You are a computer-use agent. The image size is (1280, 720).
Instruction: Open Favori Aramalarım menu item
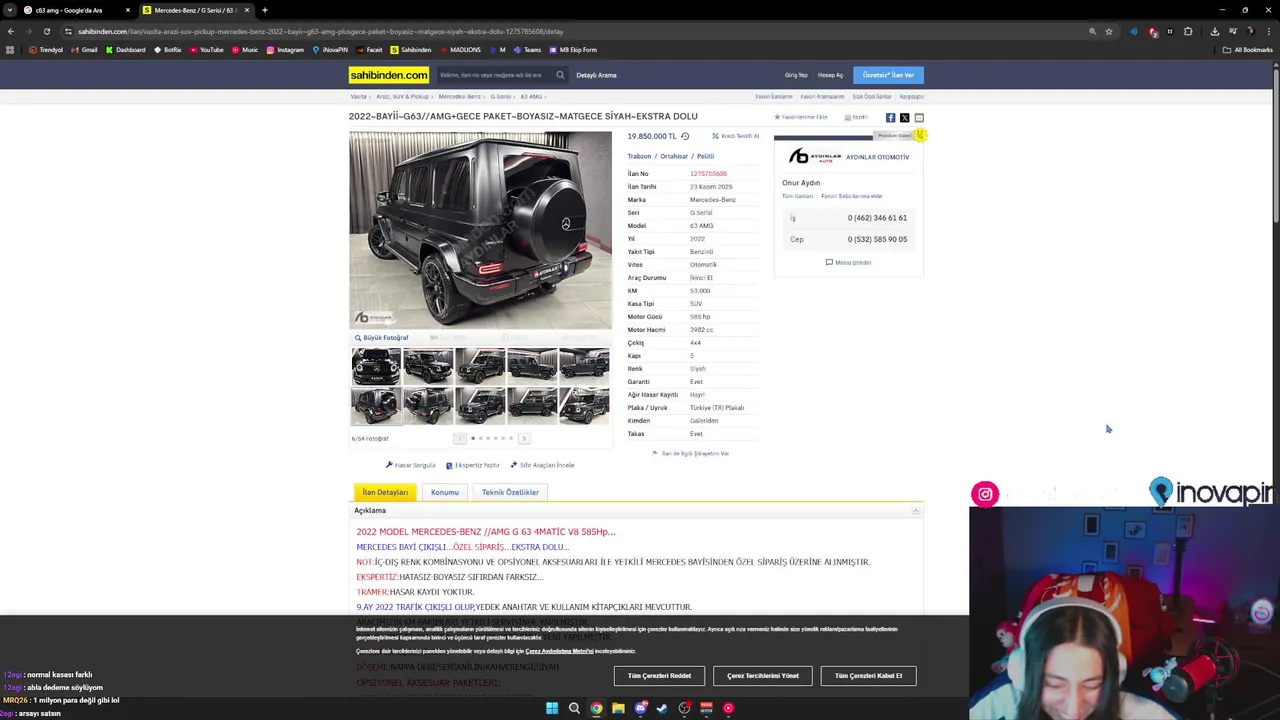click(822, 97)
